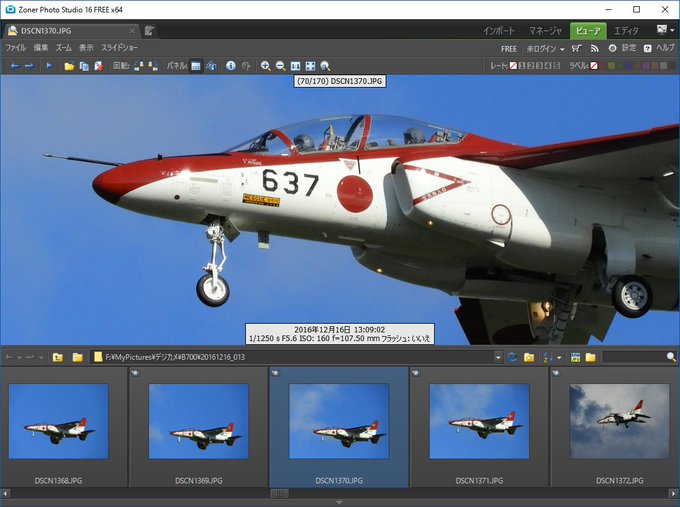Click the new tab icon beside DSCN1370.JPG
Image resolution: width=680 pixels, height=507 pixels.
point(149,30)
